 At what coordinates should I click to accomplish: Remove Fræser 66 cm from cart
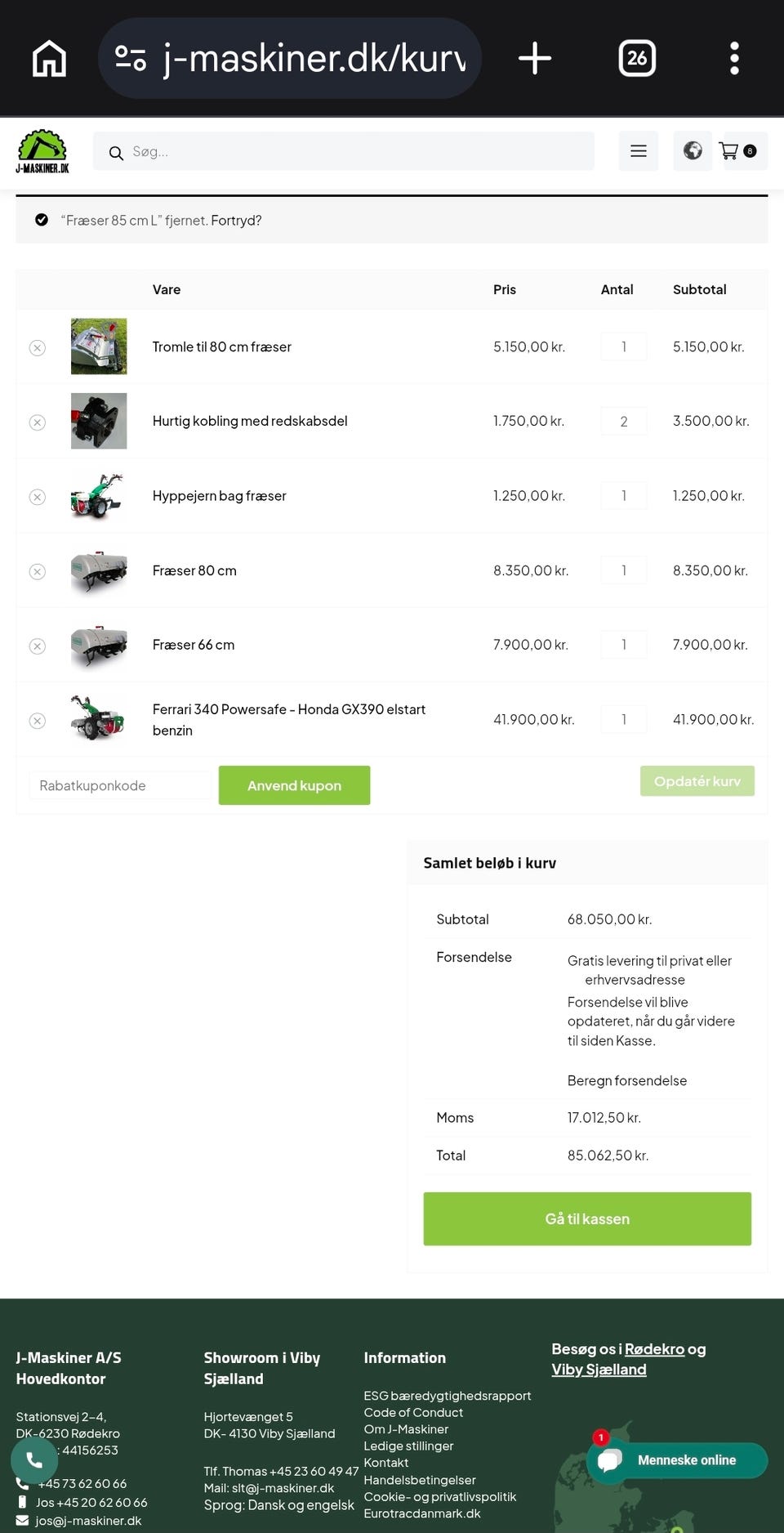(x=38, y=646)
